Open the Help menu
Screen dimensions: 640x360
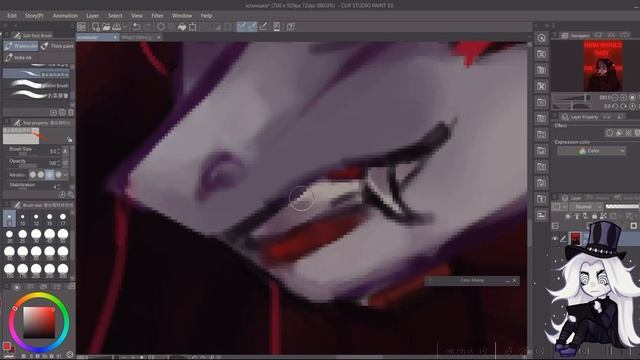pos(207,16)
